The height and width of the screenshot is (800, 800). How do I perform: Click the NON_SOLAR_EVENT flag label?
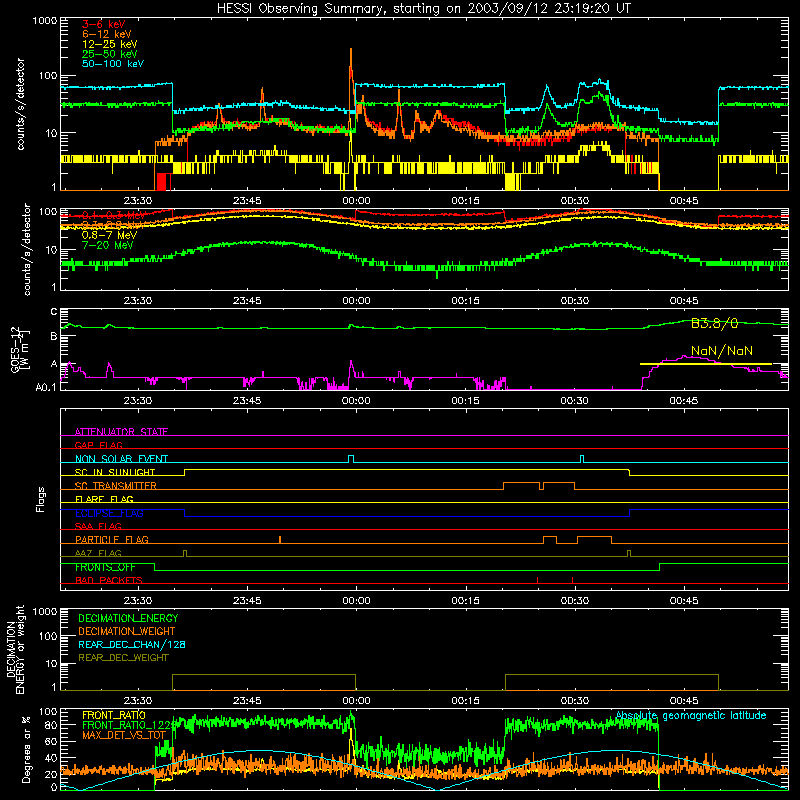121,459
